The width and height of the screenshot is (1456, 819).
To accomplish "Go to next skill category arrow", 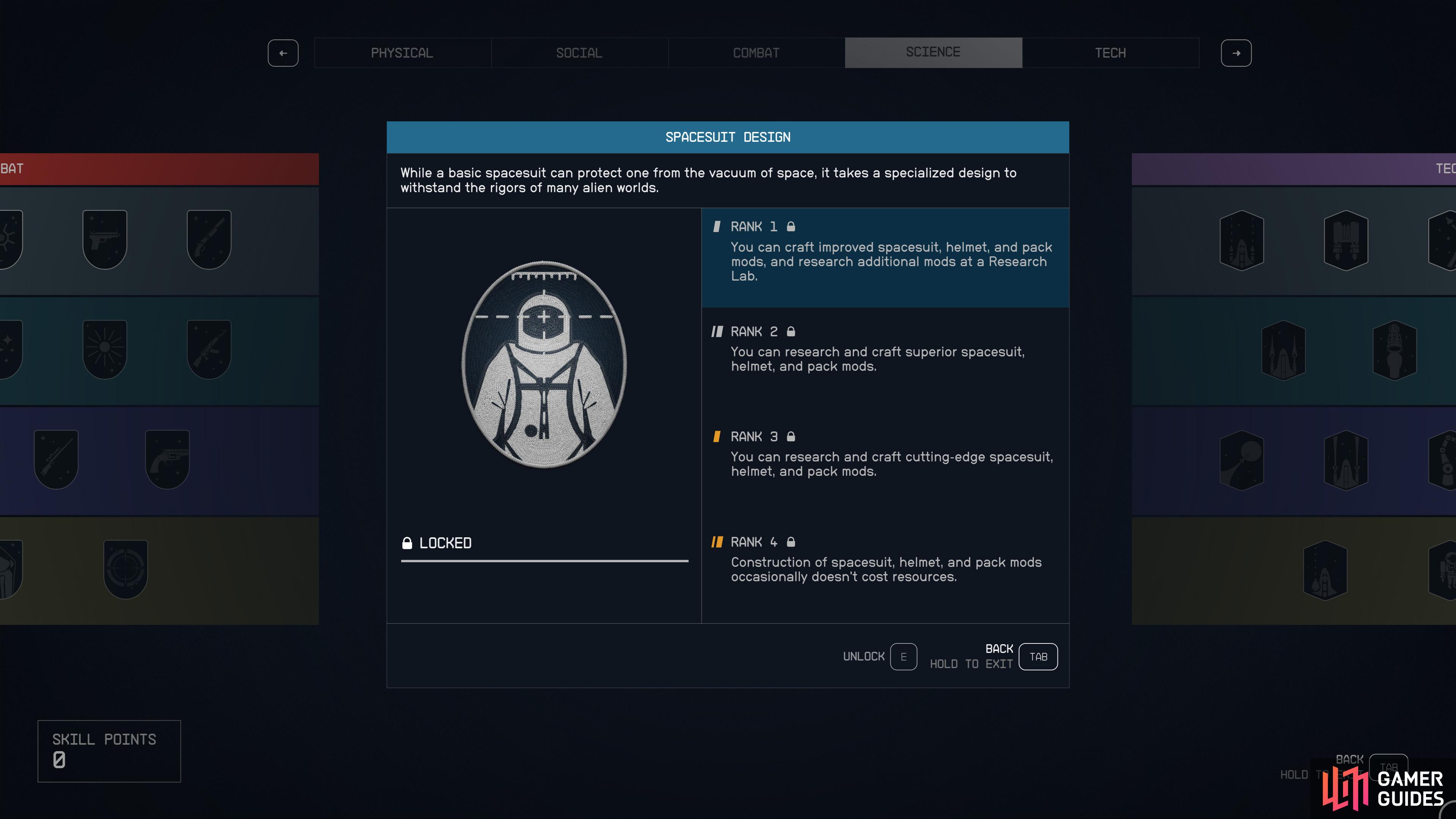I will (1236, 53).
